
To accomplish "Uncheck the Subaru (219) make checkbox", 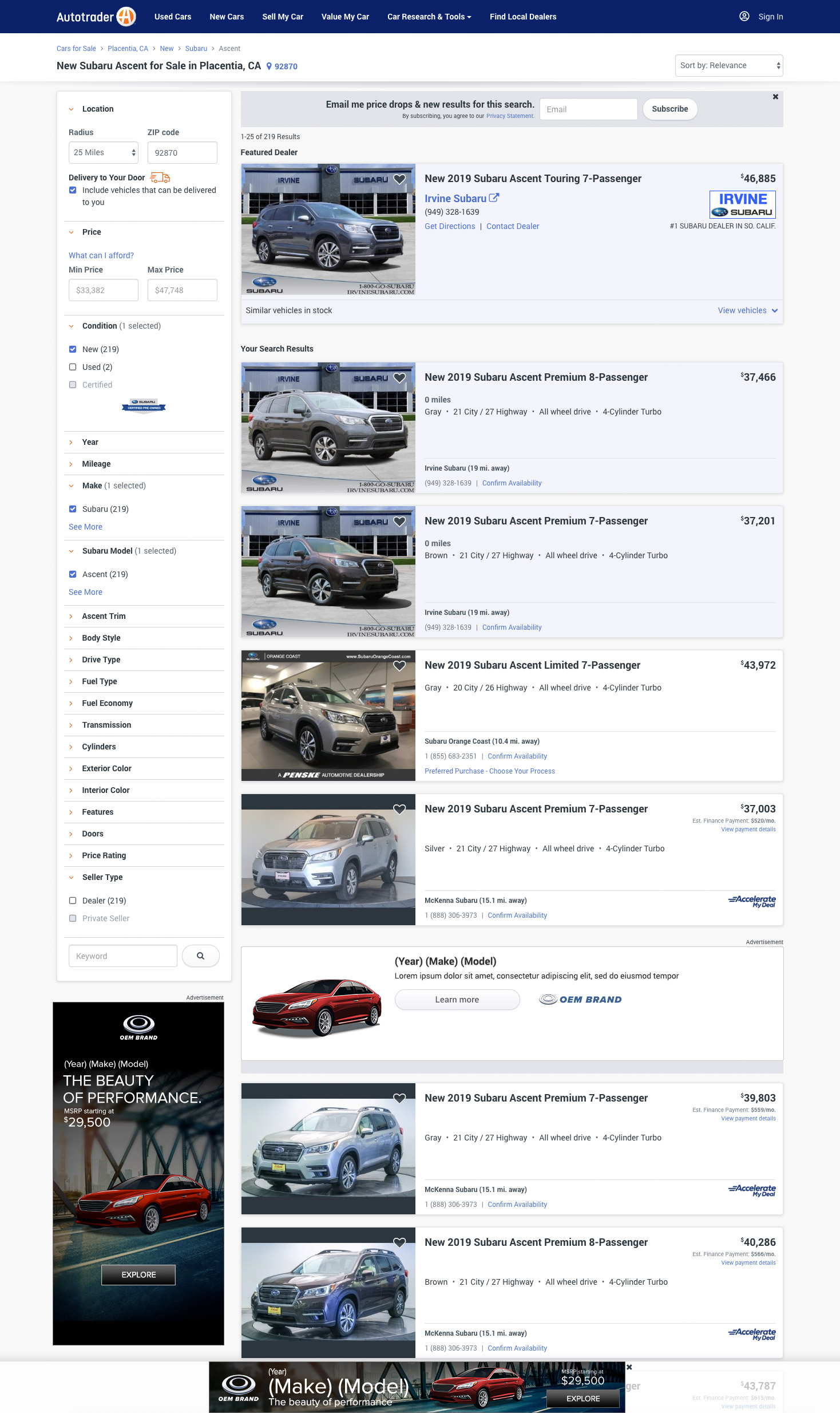I will [x=73, y=509].
